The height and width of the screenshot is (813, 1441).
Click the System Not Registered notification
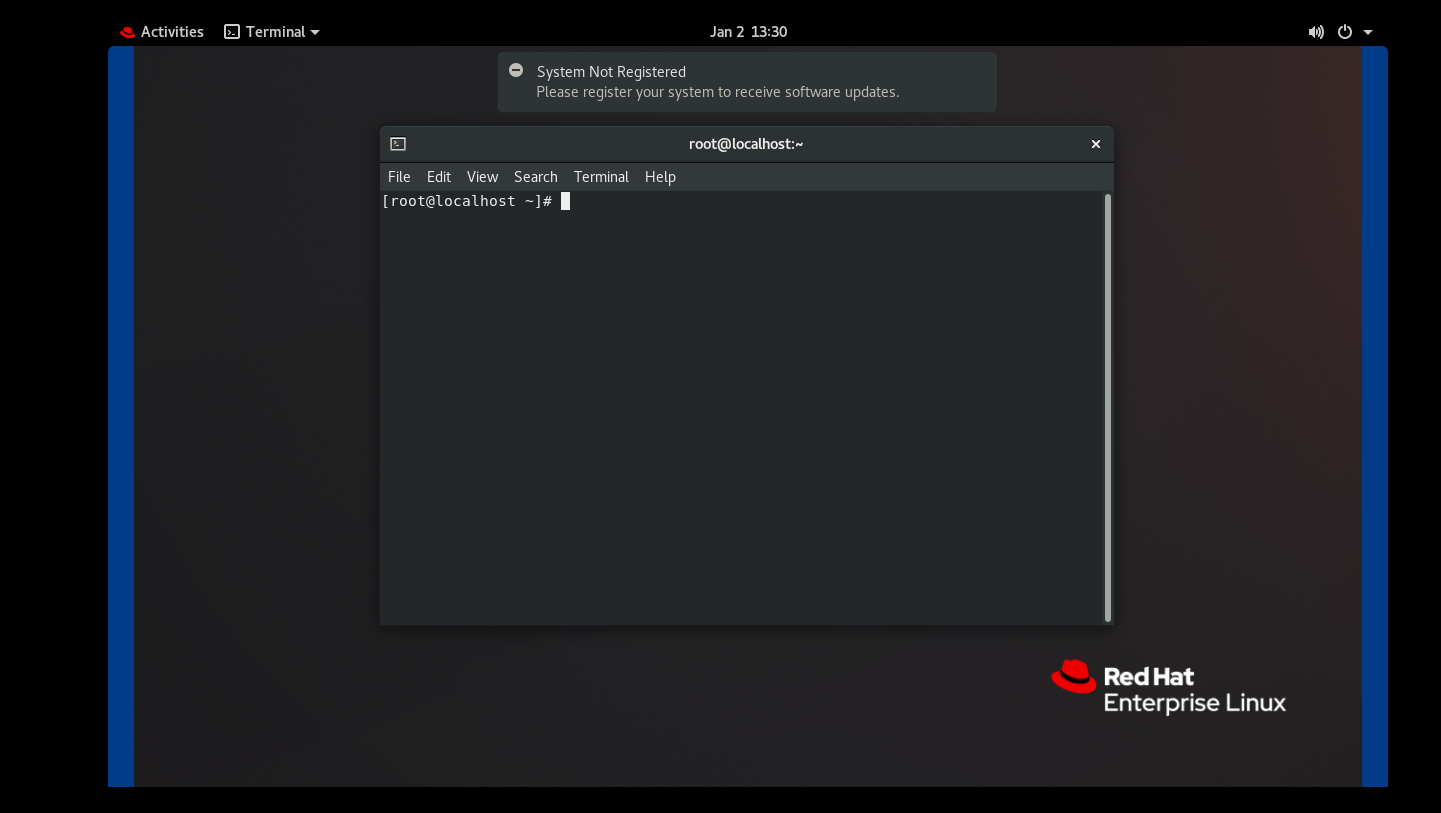pos(747,81)
